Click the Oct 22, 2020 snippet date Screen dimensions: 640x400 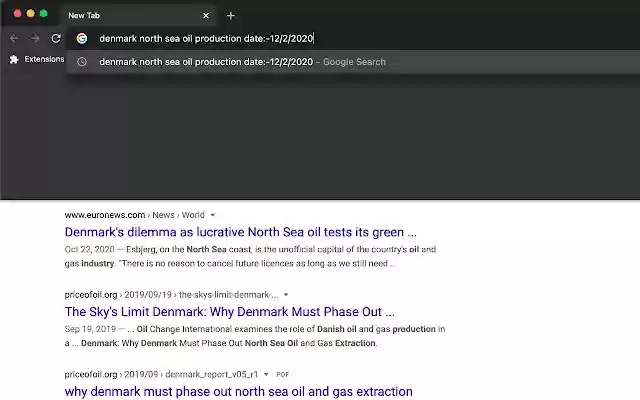tap(89, 249)
